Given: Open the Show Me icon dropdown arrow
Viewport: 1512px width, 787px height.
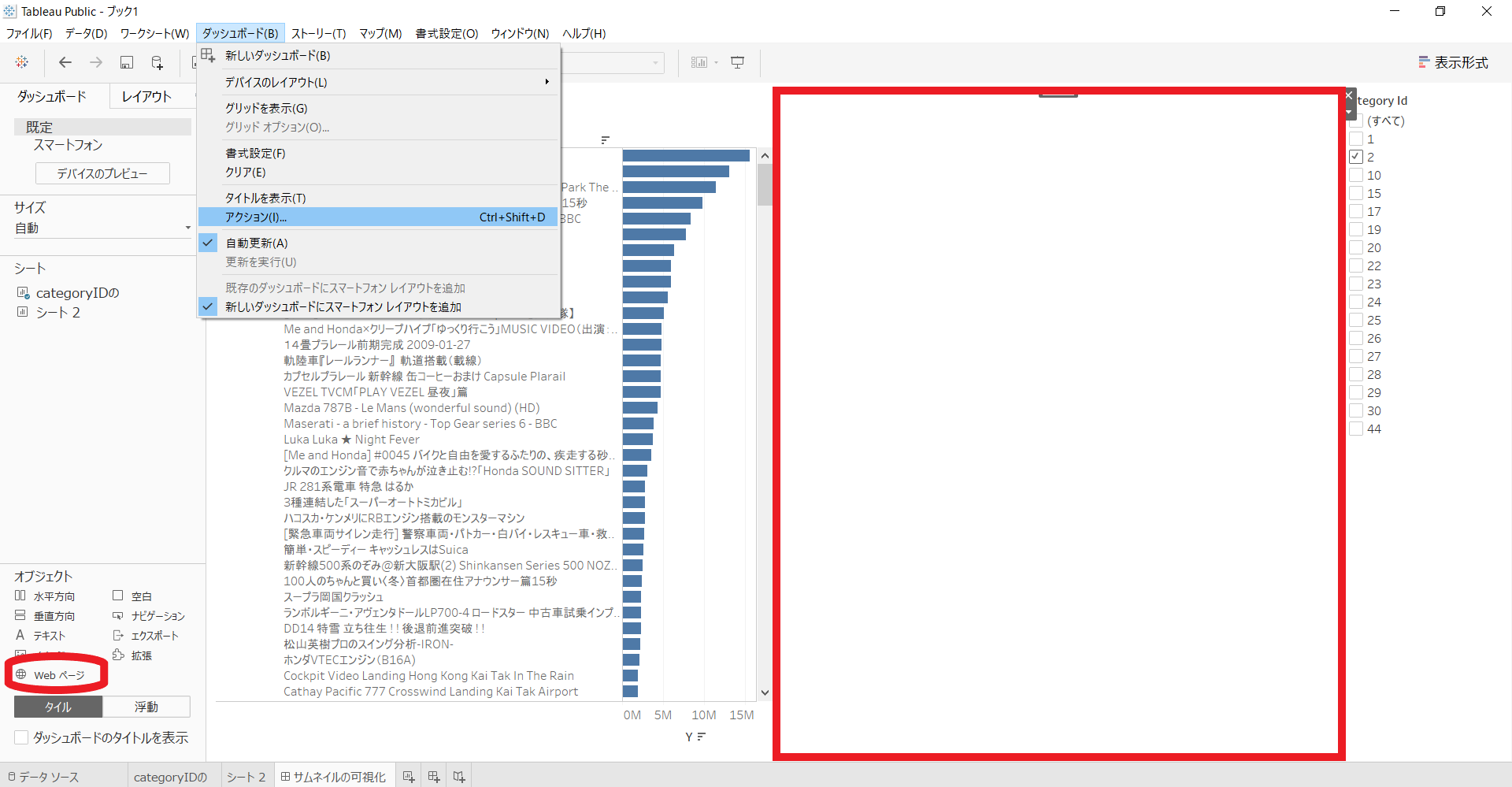Looking at the screenshot, I should [x=717, y=62].
